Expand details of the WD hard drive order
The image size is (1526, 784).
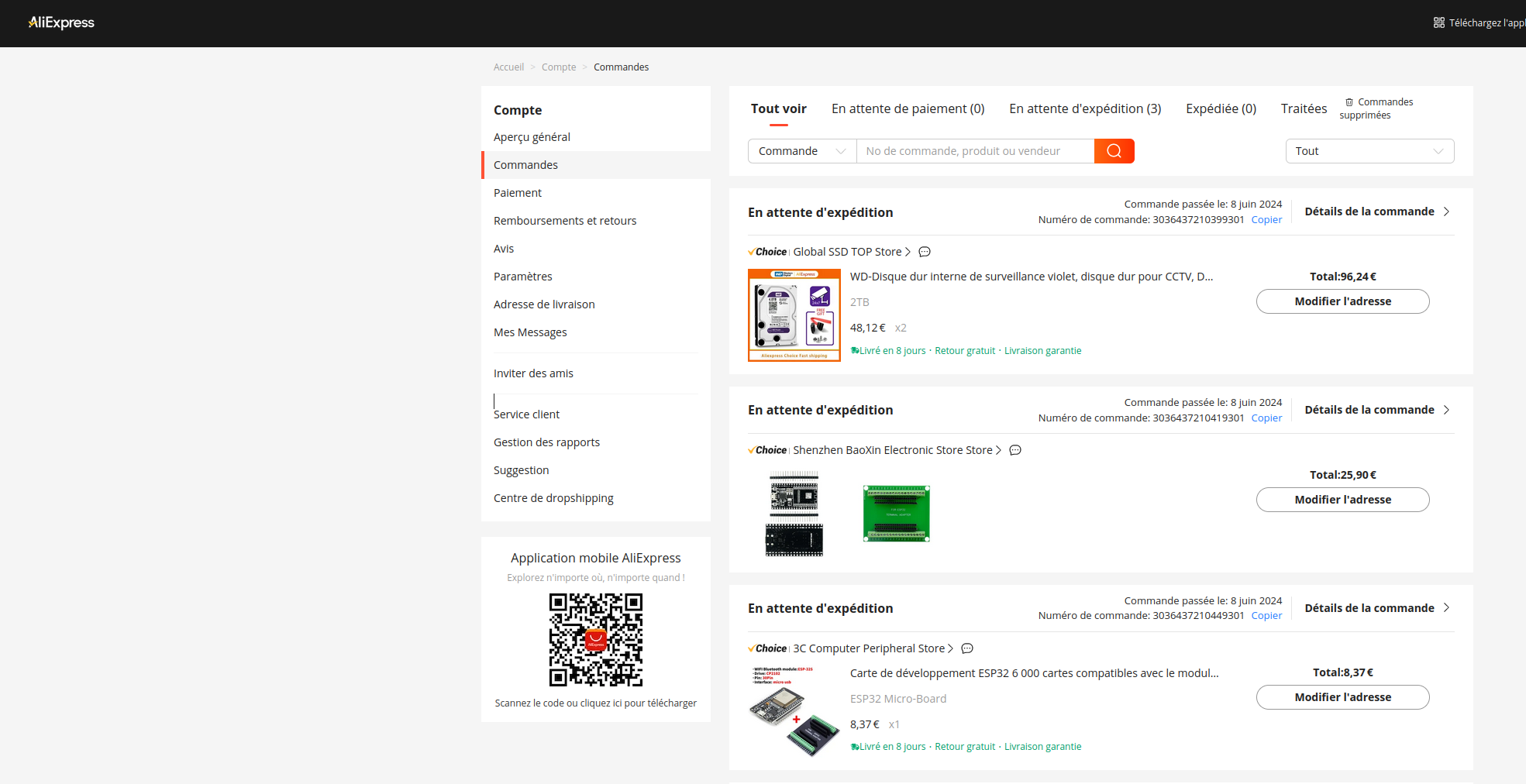click(1376, 211)
